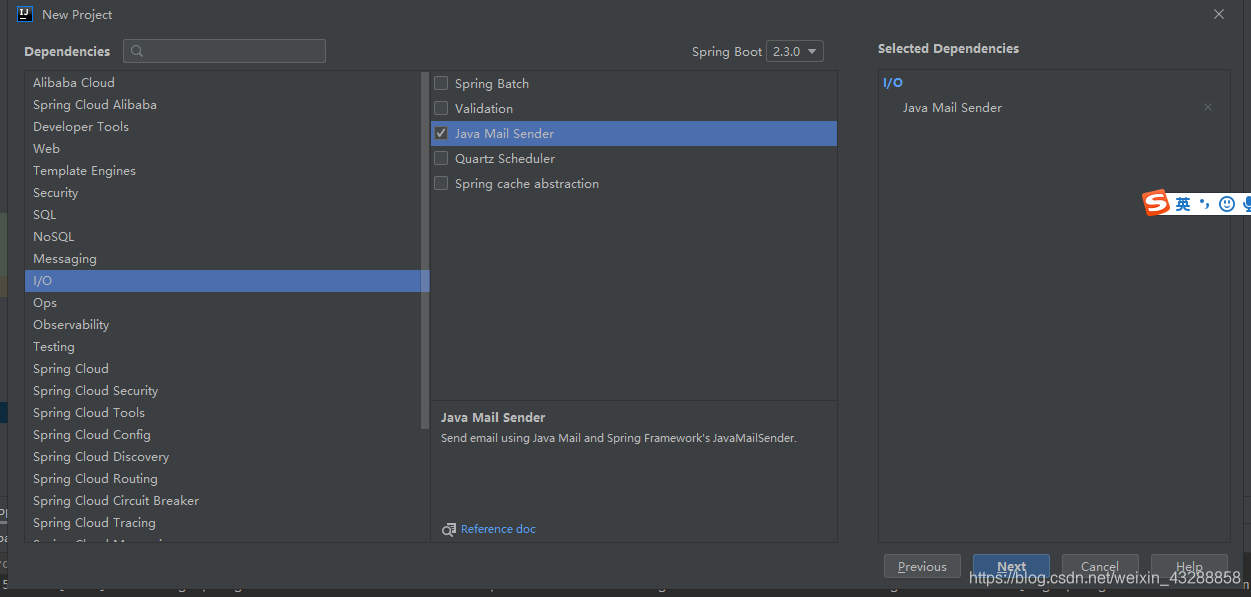Viewport: 1251px width, 597px height.
Task: Click the Previous button
Action: point(922,566)
